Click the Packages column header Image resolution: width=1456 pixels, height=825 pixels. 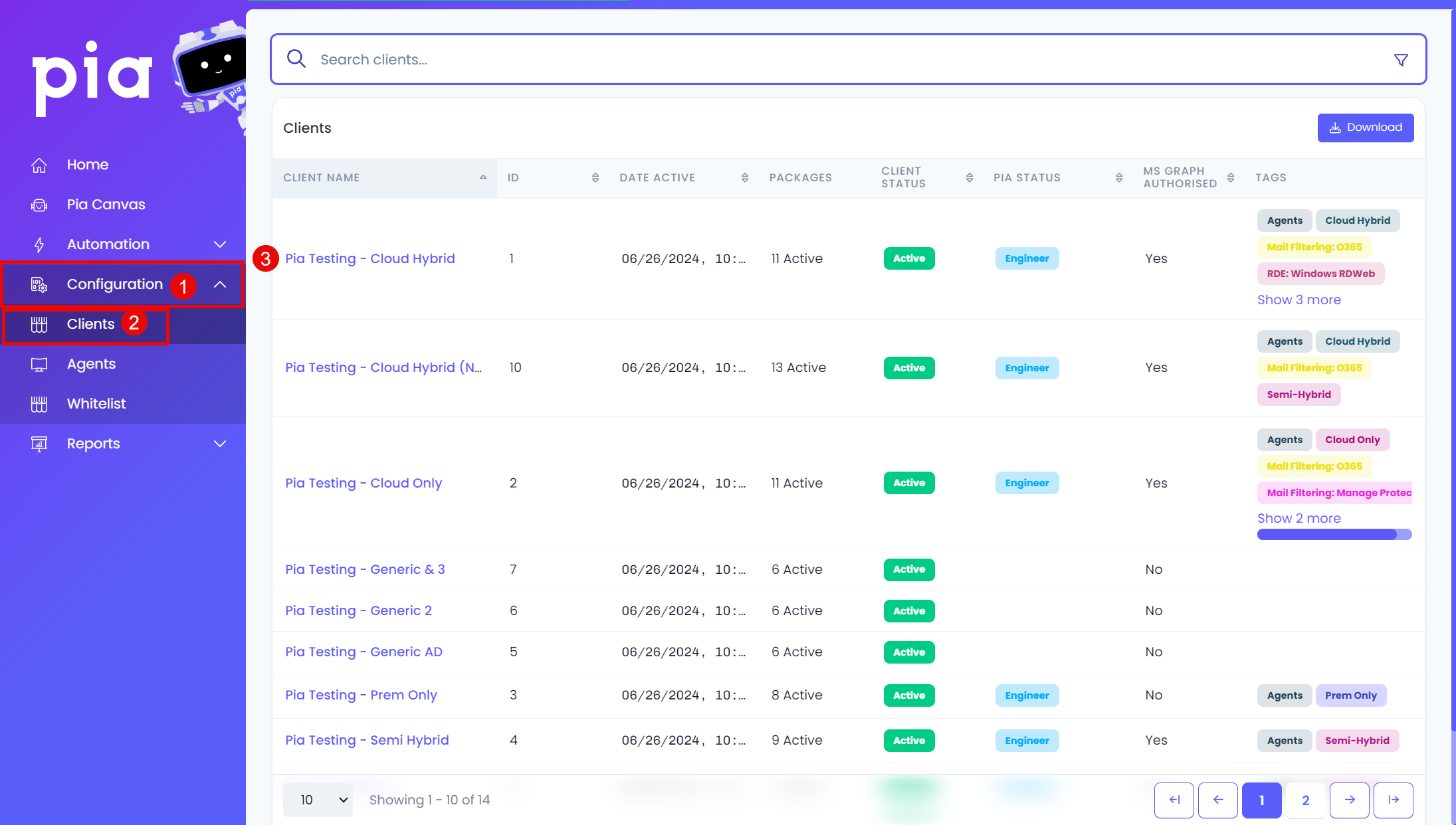pos(800,177)
